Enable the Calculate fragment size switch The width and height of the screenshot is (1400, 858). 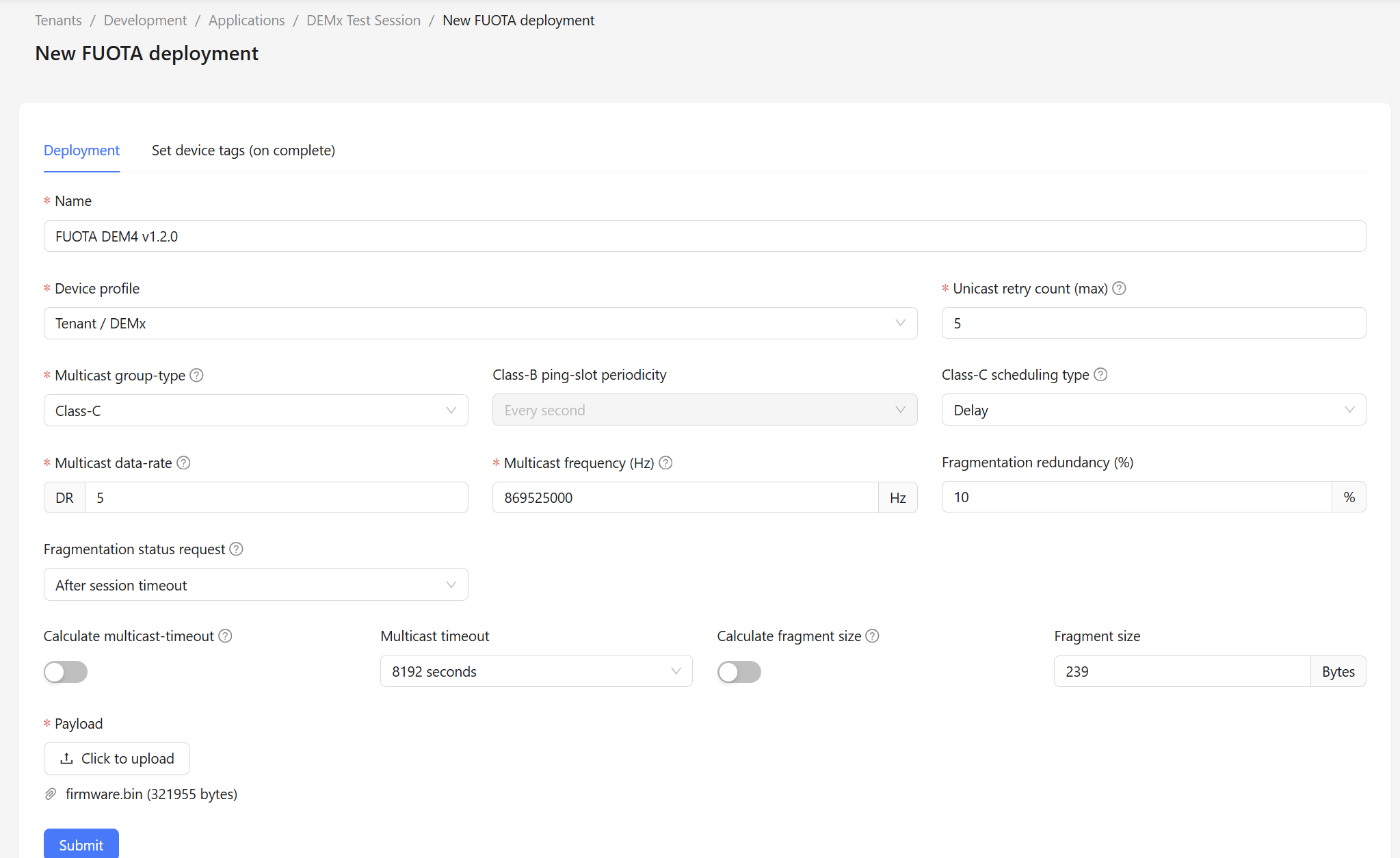tap(739, 672)
